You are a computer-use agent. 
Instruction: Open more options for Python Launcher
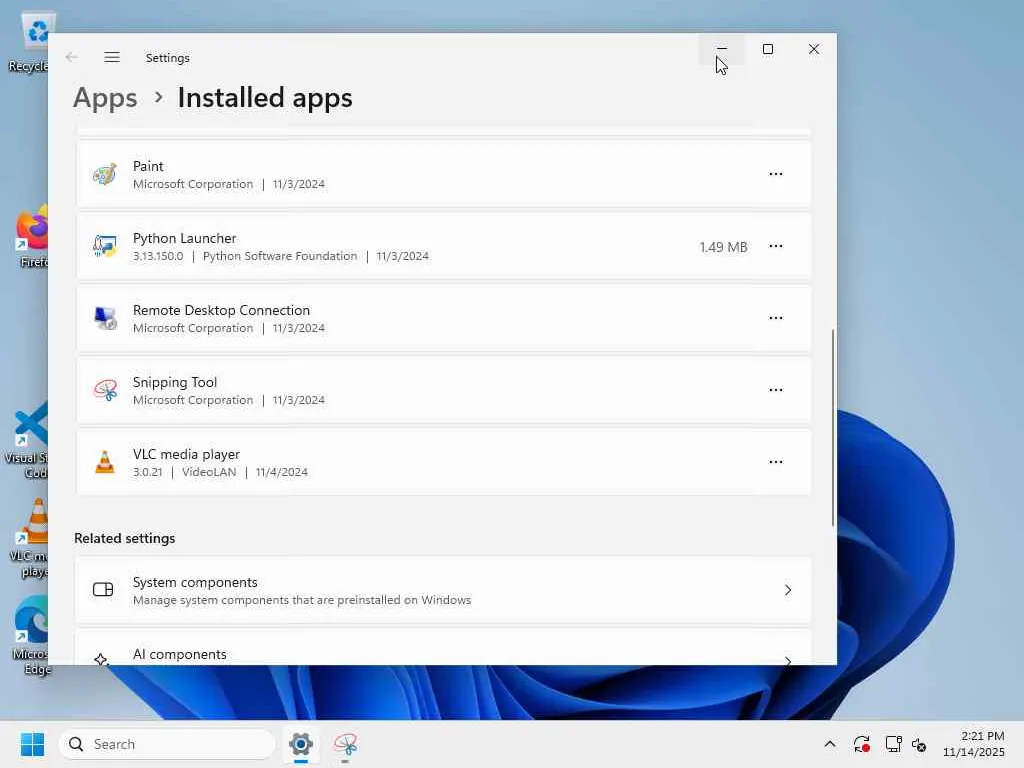pyautogui.click(x=776, y=246)
